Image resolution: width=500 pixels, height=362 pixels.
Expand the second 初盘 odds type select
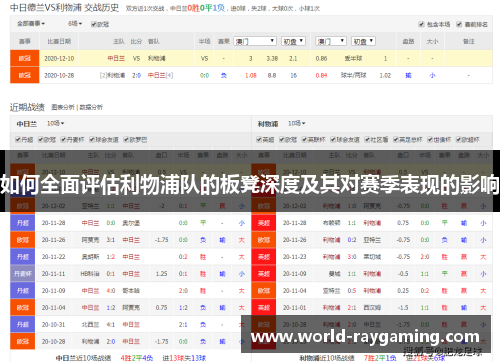point(363,41)
